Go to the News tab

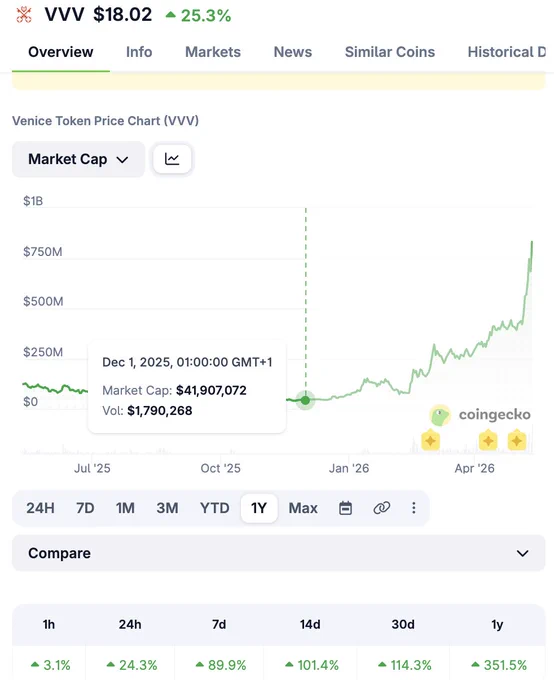coord(293,52)
